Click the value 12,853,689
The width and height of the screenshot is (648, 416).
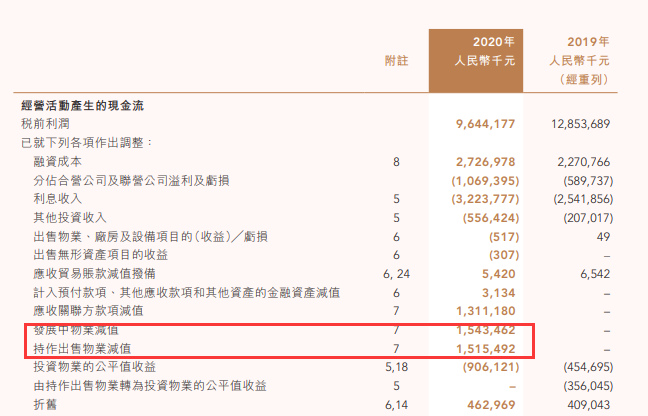581,124
